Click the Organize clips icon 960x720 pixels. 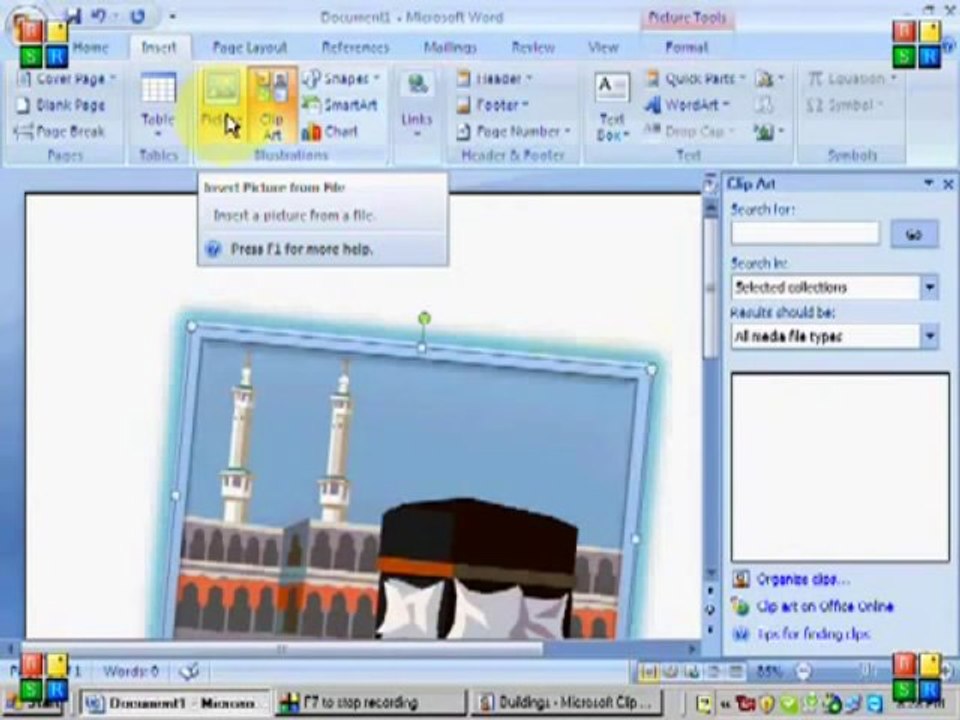point(741,579)
